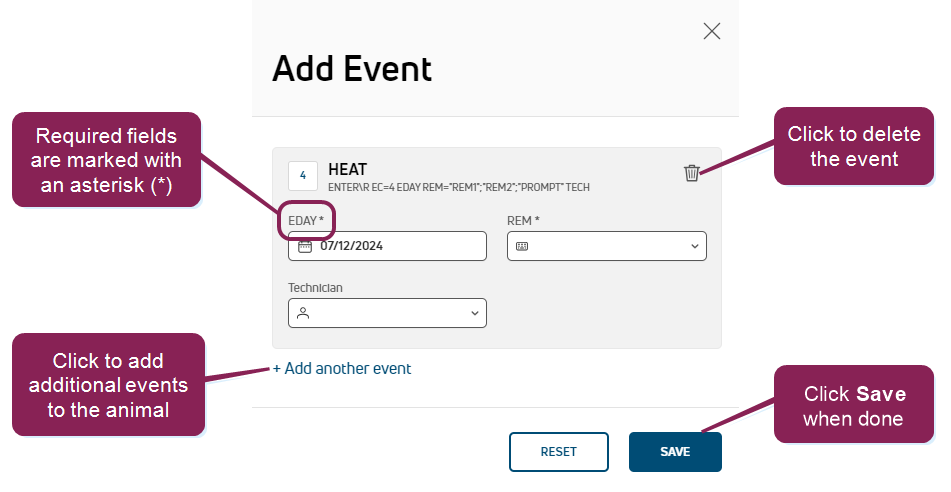Viewport: 951px width, 492px height.
Task: Open the Technician dropdown chevron
Action: coord(474,313)
